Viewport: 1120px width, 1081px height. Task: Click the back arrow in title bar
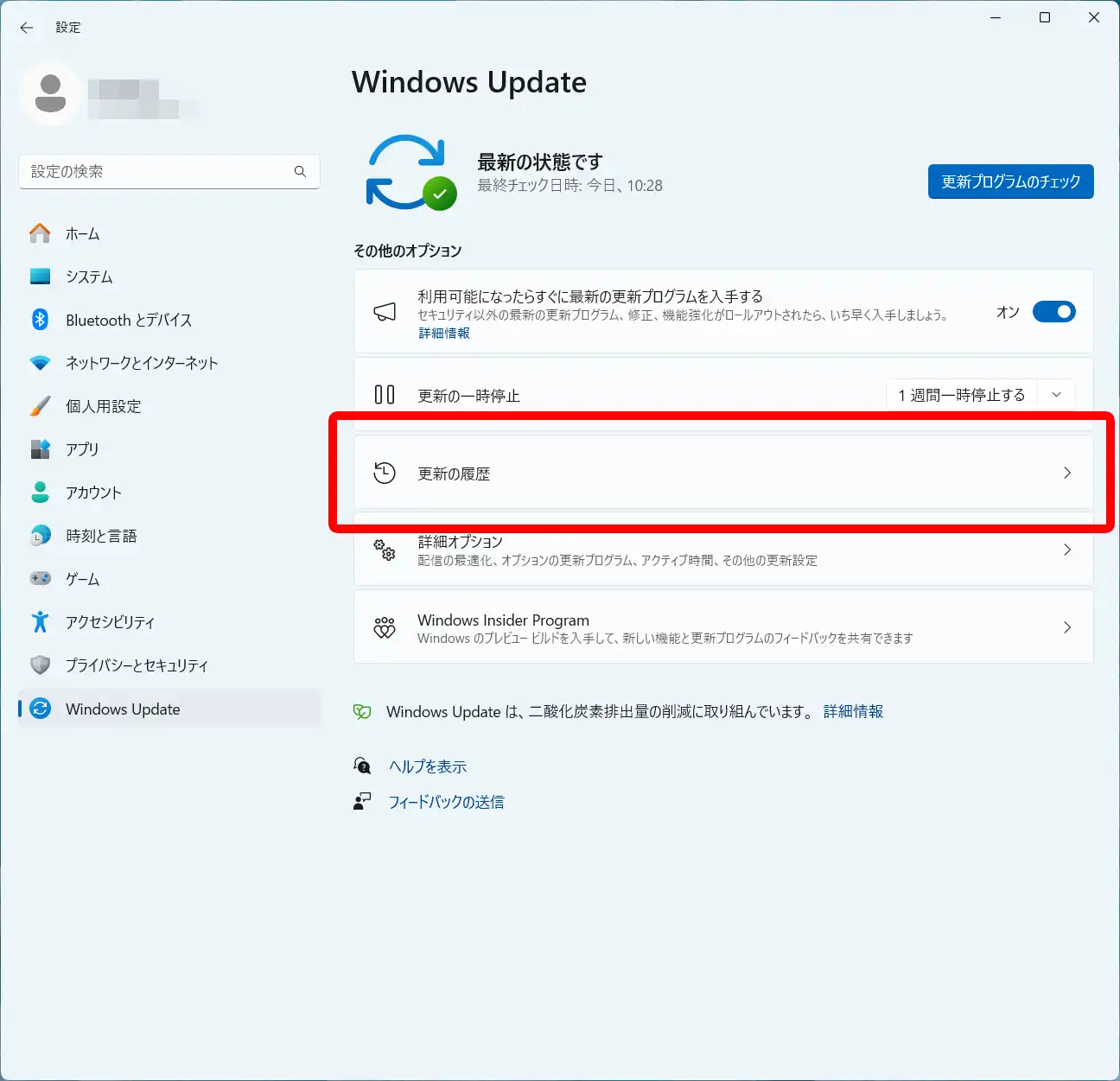coord(27,28)
